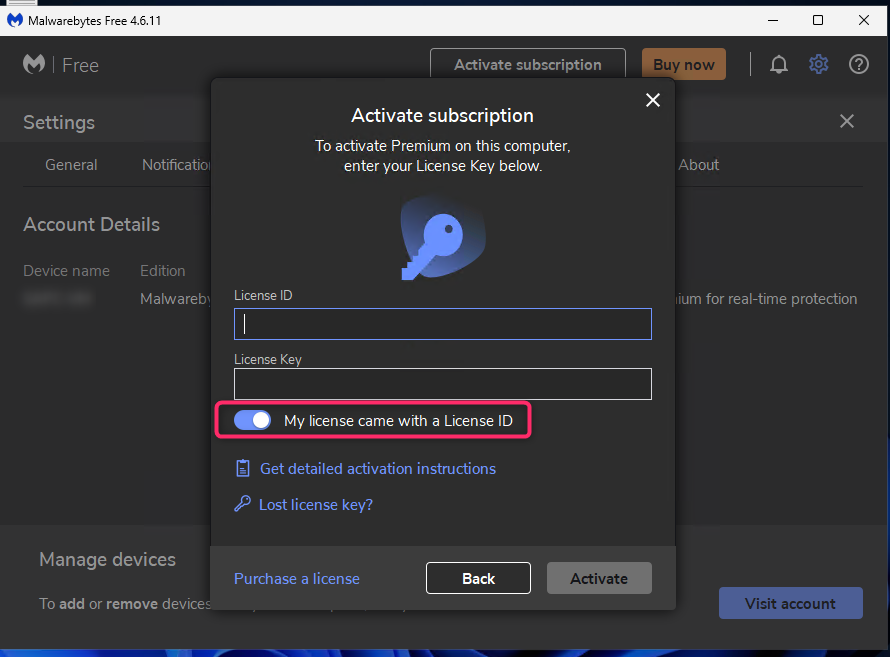Click into the License ID field

pos(443,324)
